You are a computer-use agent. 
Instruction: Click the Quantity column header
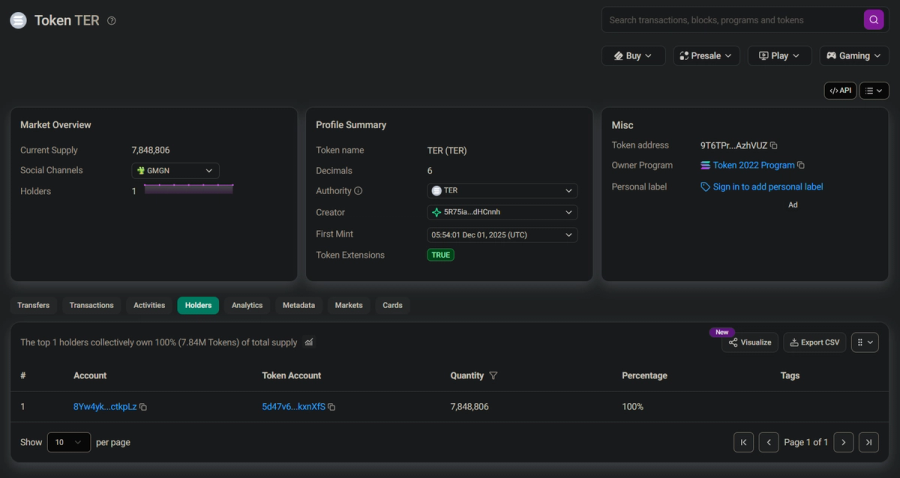[467, 376]
